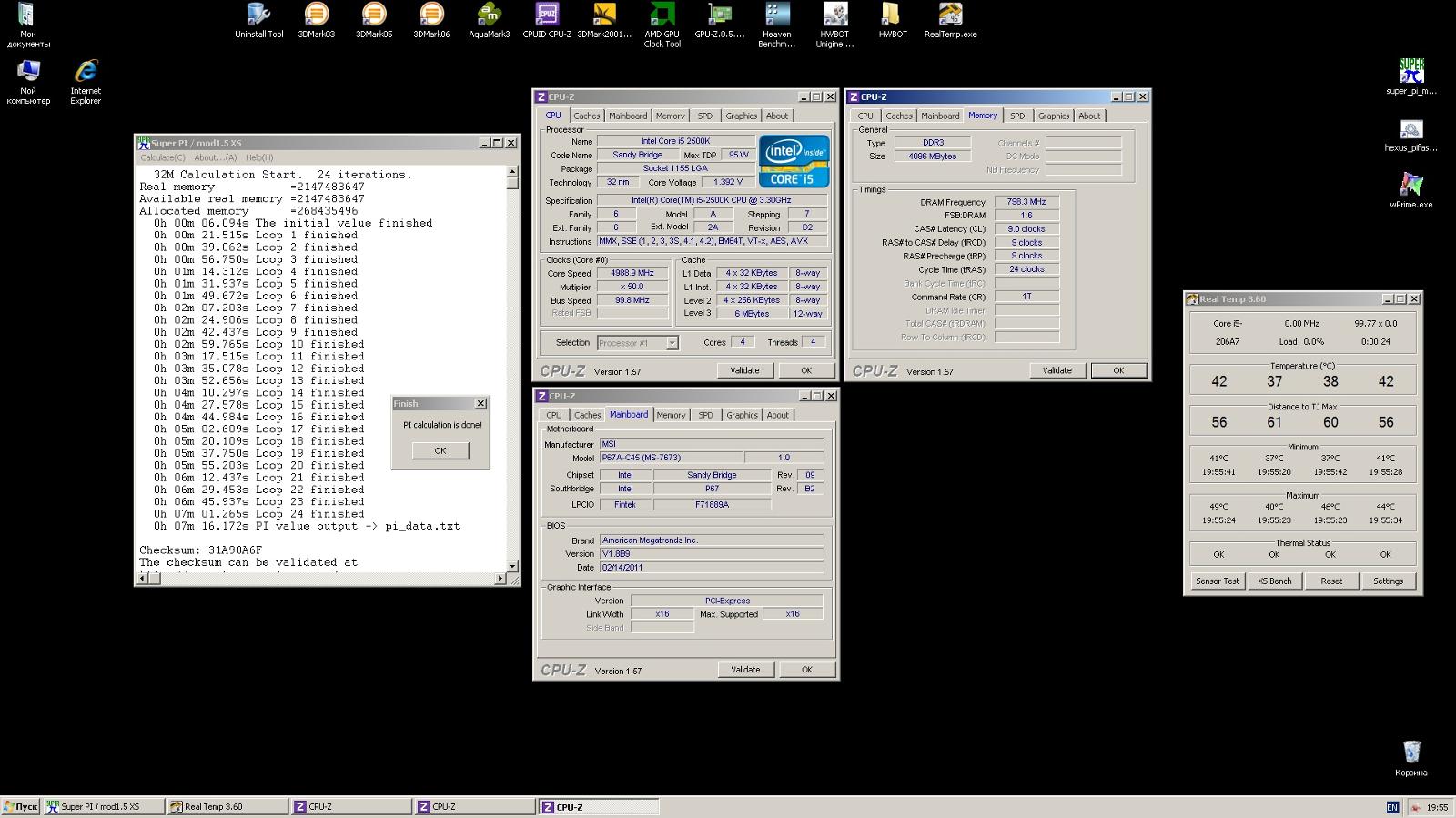Open the Recycle Bin icon

[x=1410, y=758]
